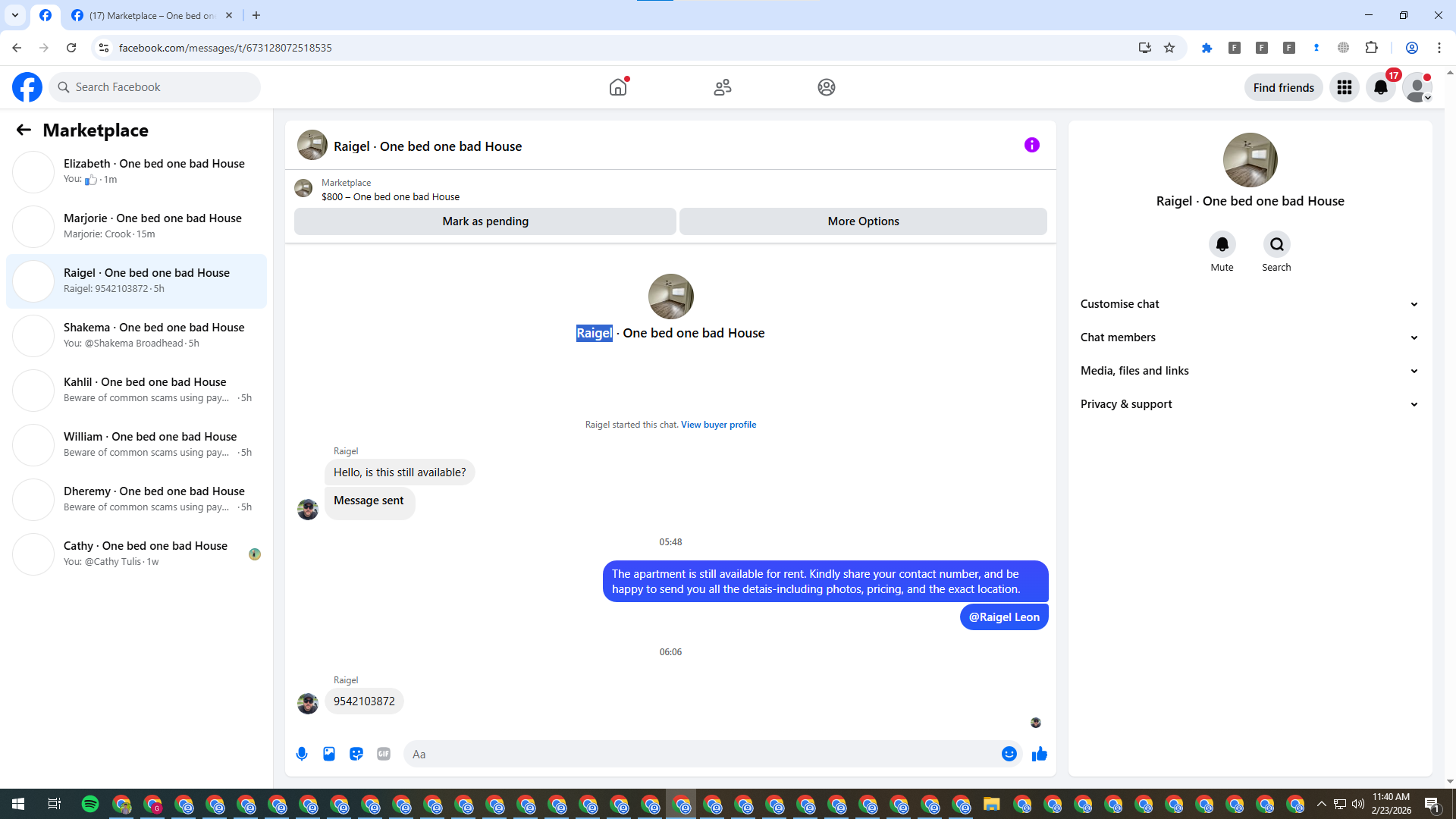Click the More Options button
1456x819 pixels.
click(x=863, y=221)
